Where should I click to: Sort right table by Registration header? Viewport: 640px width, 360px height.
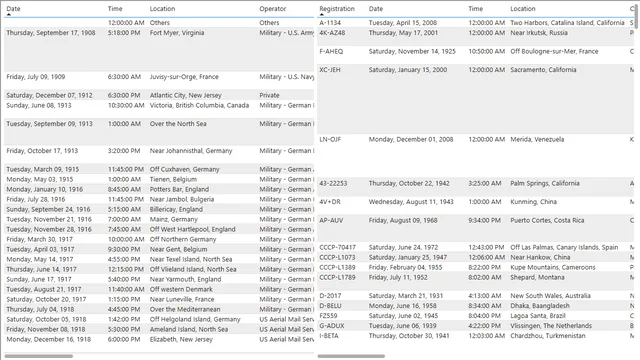337,9
